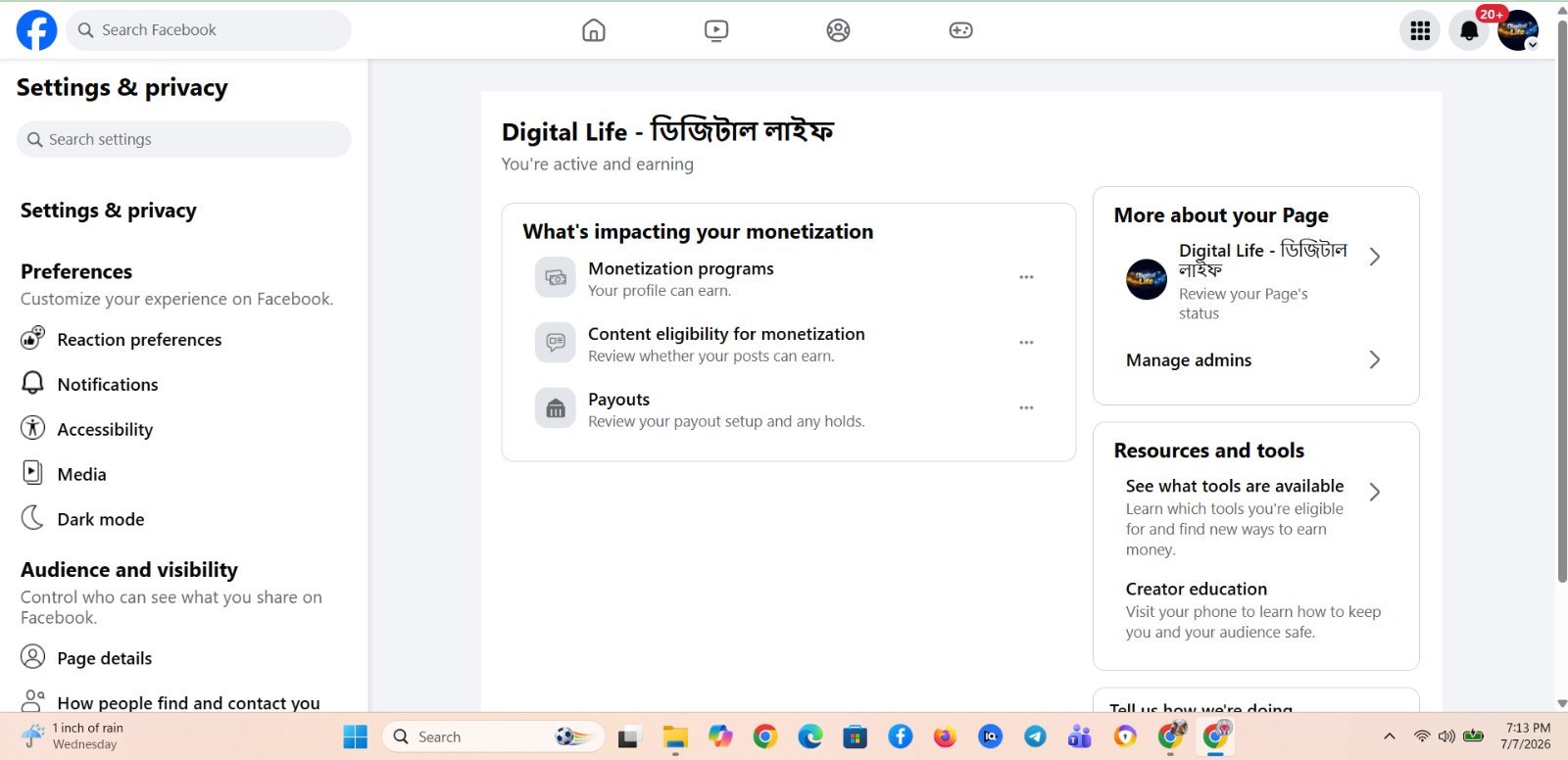
Task: Open the Gaming controller icon
Action: pyautogui.click(x=960, y=30)
